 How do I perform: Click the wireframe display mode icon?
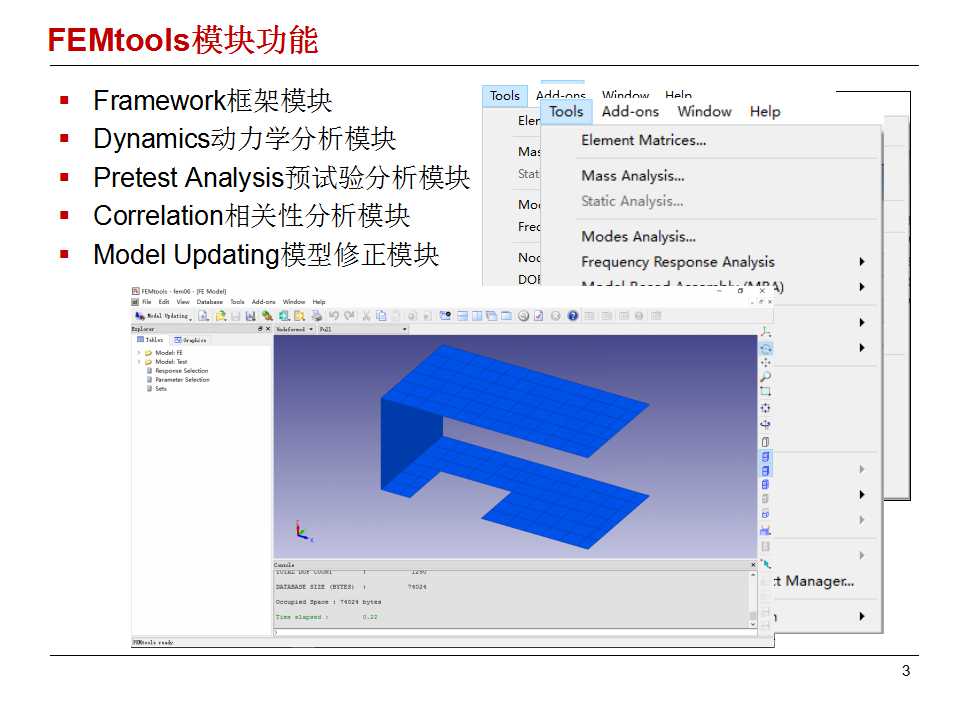click(766, 441)
